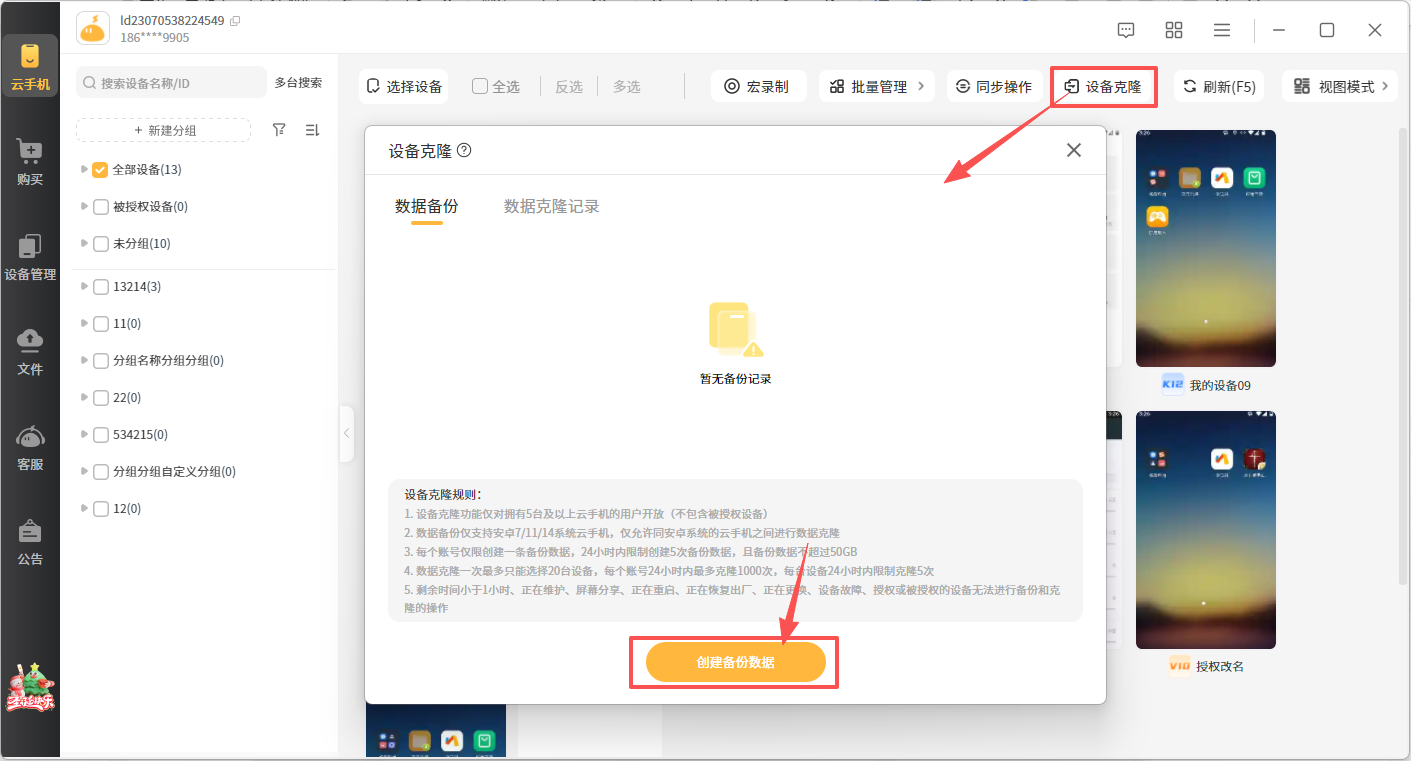Click the 创建备份数据 button

735,662
